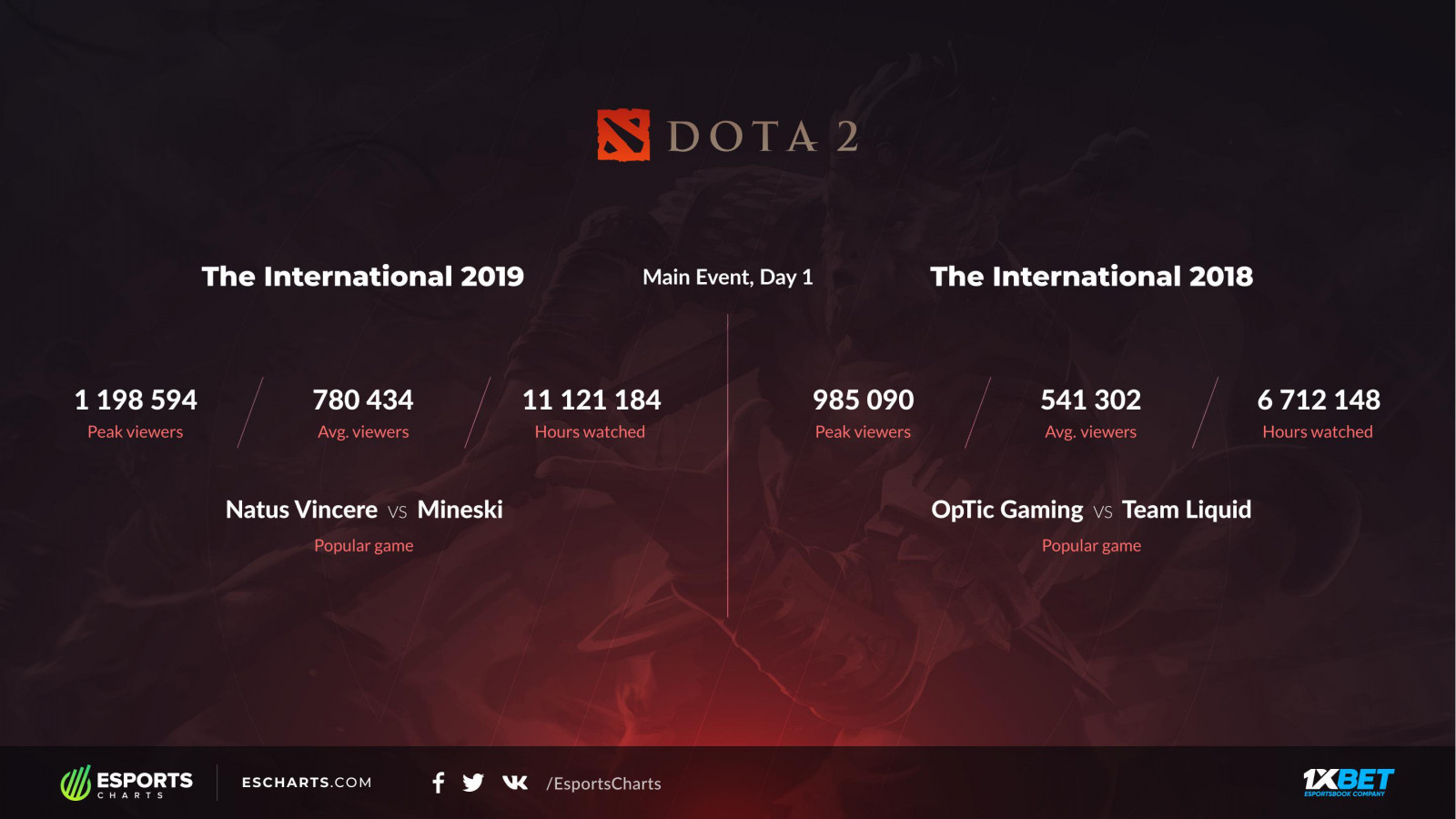Select the 541 302 average viewers number

click(x=1091, y=399)
